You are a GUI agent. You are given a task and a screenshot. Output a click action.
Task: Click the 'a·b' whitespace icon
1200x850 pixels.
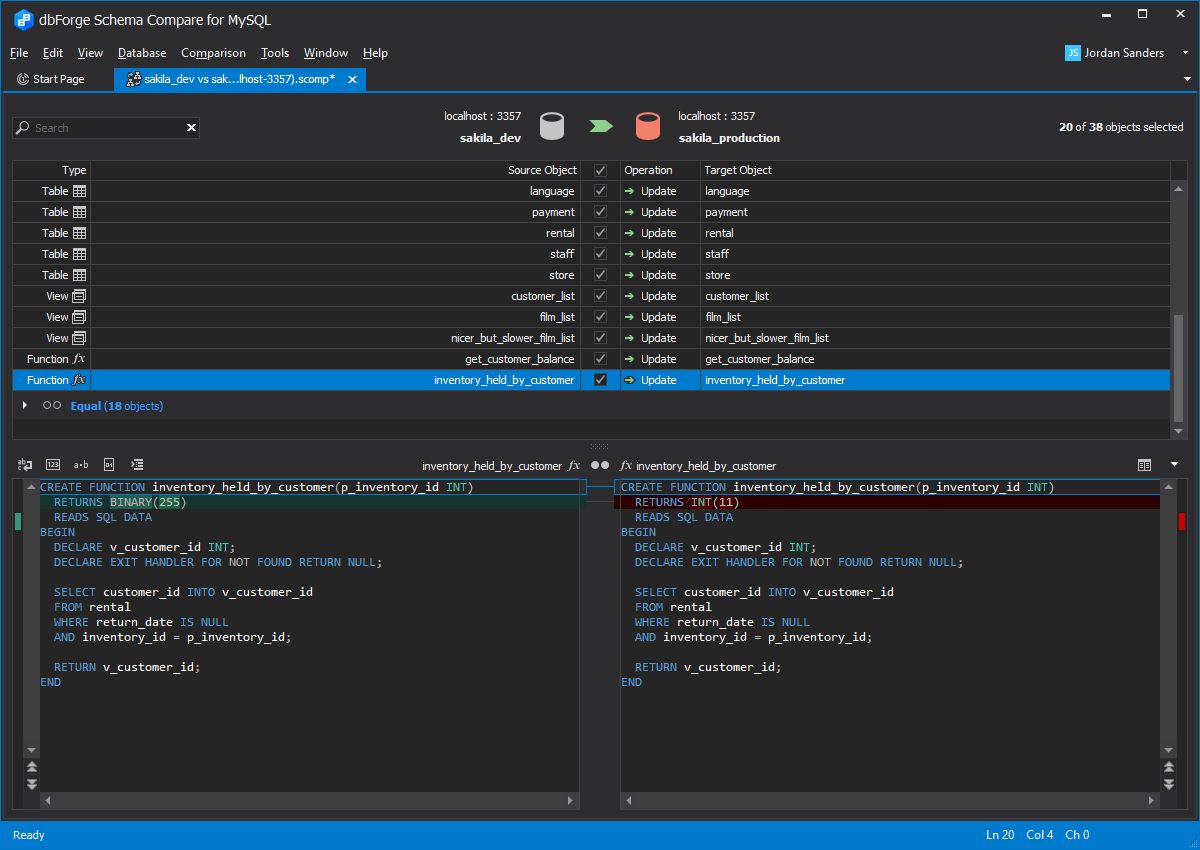[x=81, y=464]
